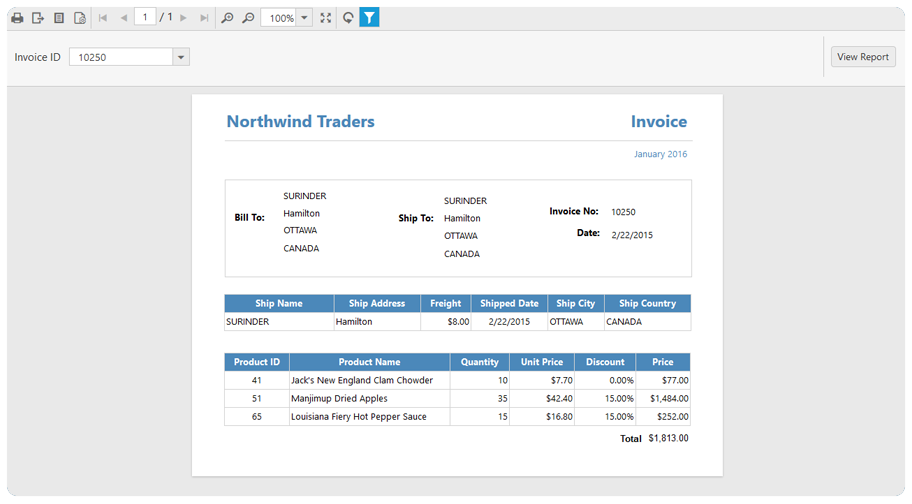Open the page setup icon

pyautogui.click(x=80, y=18)
